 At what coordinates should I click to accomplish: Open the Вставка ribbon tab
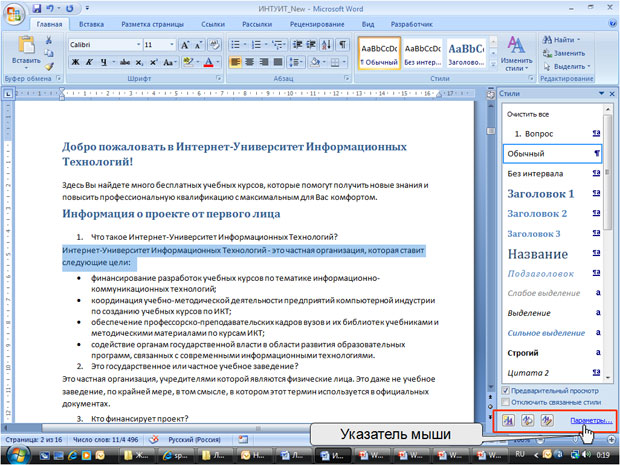pyautogui.click(x=91, y=24)
